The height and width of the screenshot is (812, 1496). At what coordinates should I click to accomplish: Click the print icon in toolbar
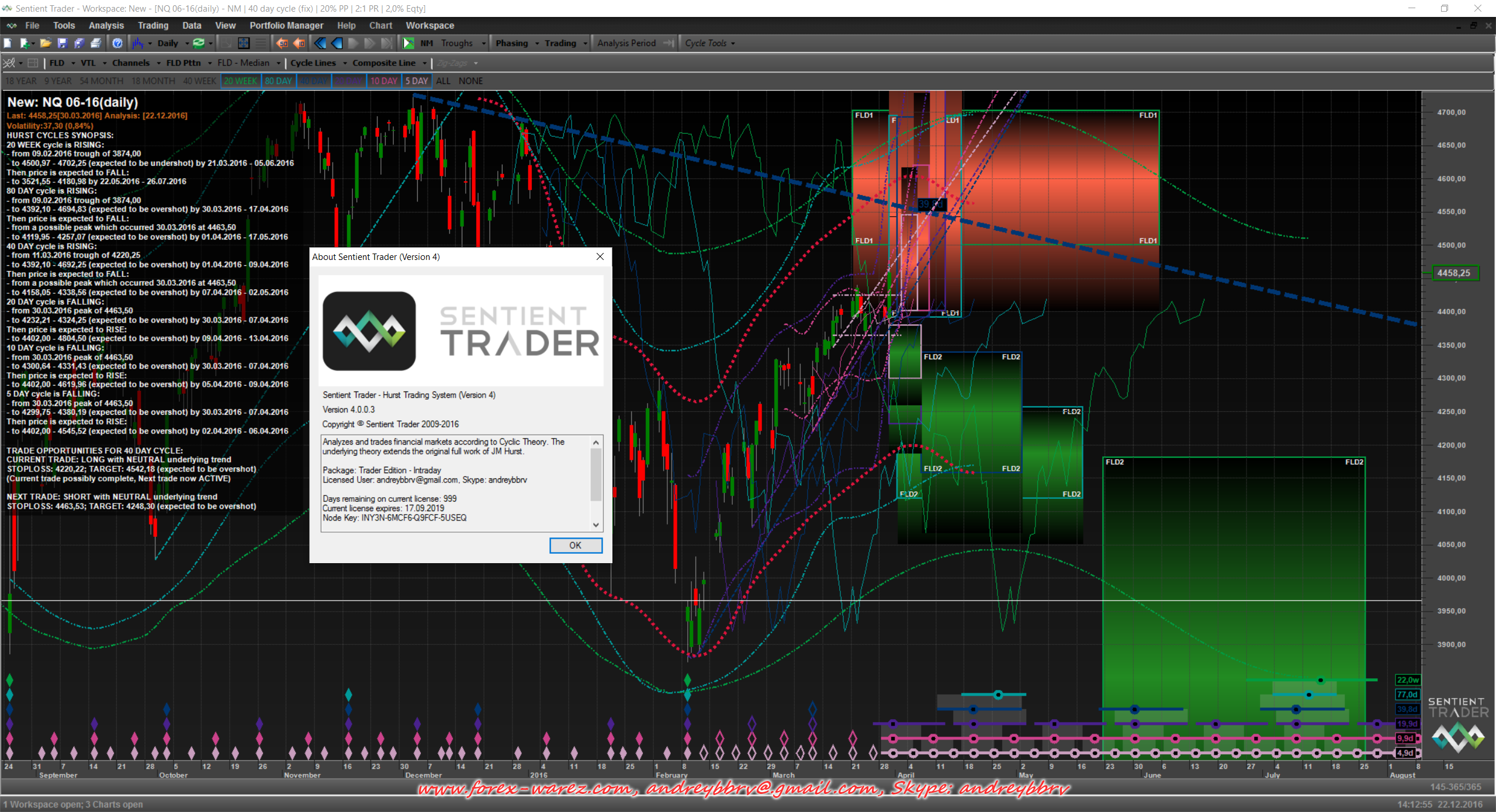(x=96, y=43)
